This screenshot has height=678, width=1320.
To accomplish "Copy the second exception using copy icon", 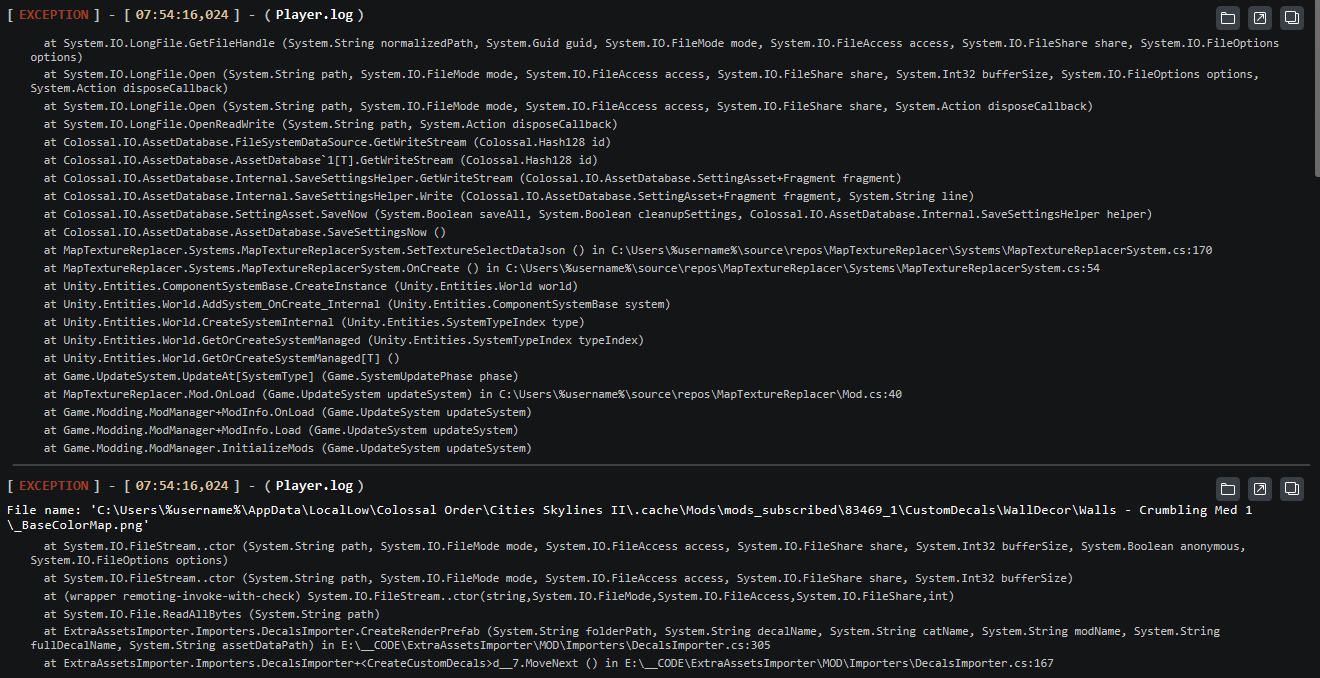I will pos(1292,488).
